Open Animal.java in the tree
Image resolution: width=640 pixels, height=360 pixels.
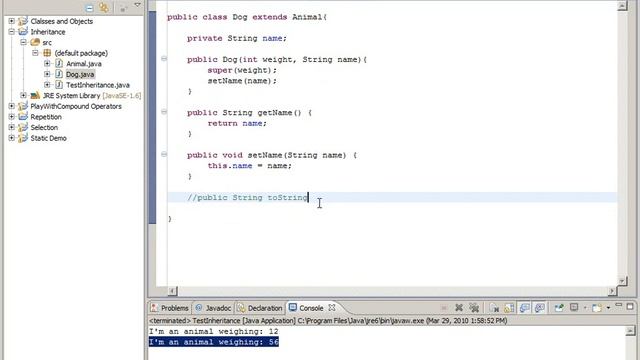coord(84,64)
